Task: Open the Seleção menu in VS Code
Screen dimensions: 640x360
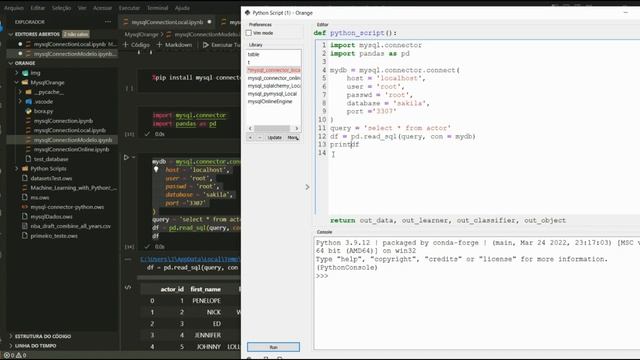Action: pyautogui.click(x=62, y=8)
